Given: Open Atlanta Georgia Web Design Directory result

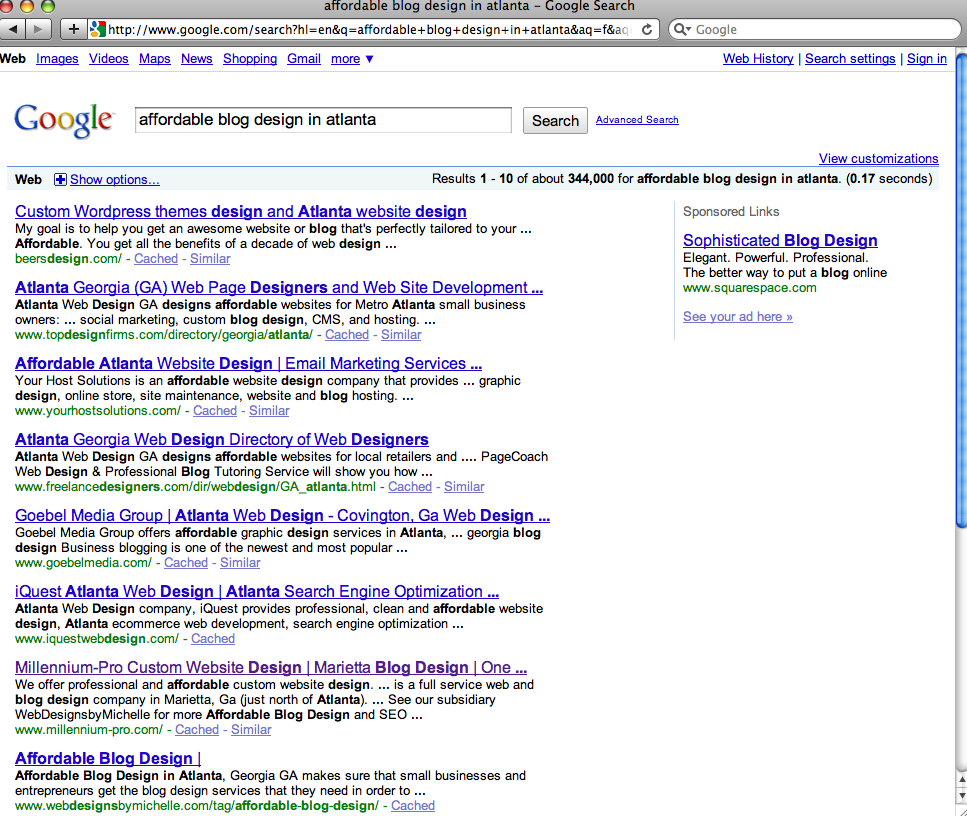Looking at the screenshot, I should pyautogui.click(x=221, y=439).
